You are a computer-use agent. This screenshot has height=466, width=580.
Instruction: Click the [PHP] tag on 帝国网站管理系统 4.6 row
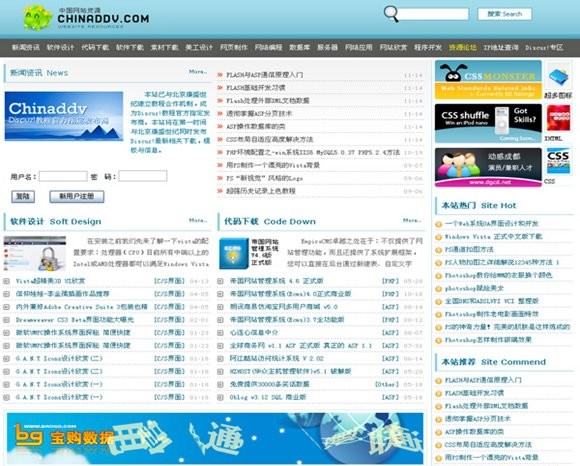[390, 281]
